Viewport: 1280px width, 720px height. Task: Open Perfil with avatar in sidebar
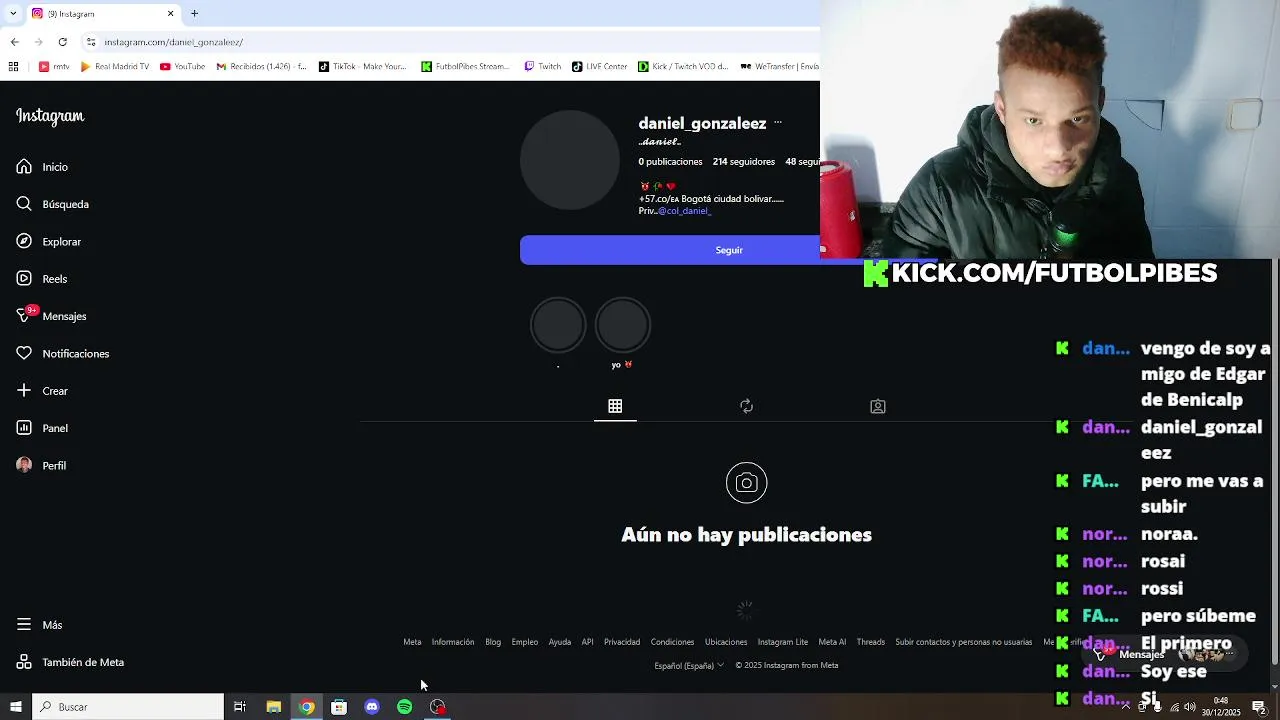pos(41,466)
